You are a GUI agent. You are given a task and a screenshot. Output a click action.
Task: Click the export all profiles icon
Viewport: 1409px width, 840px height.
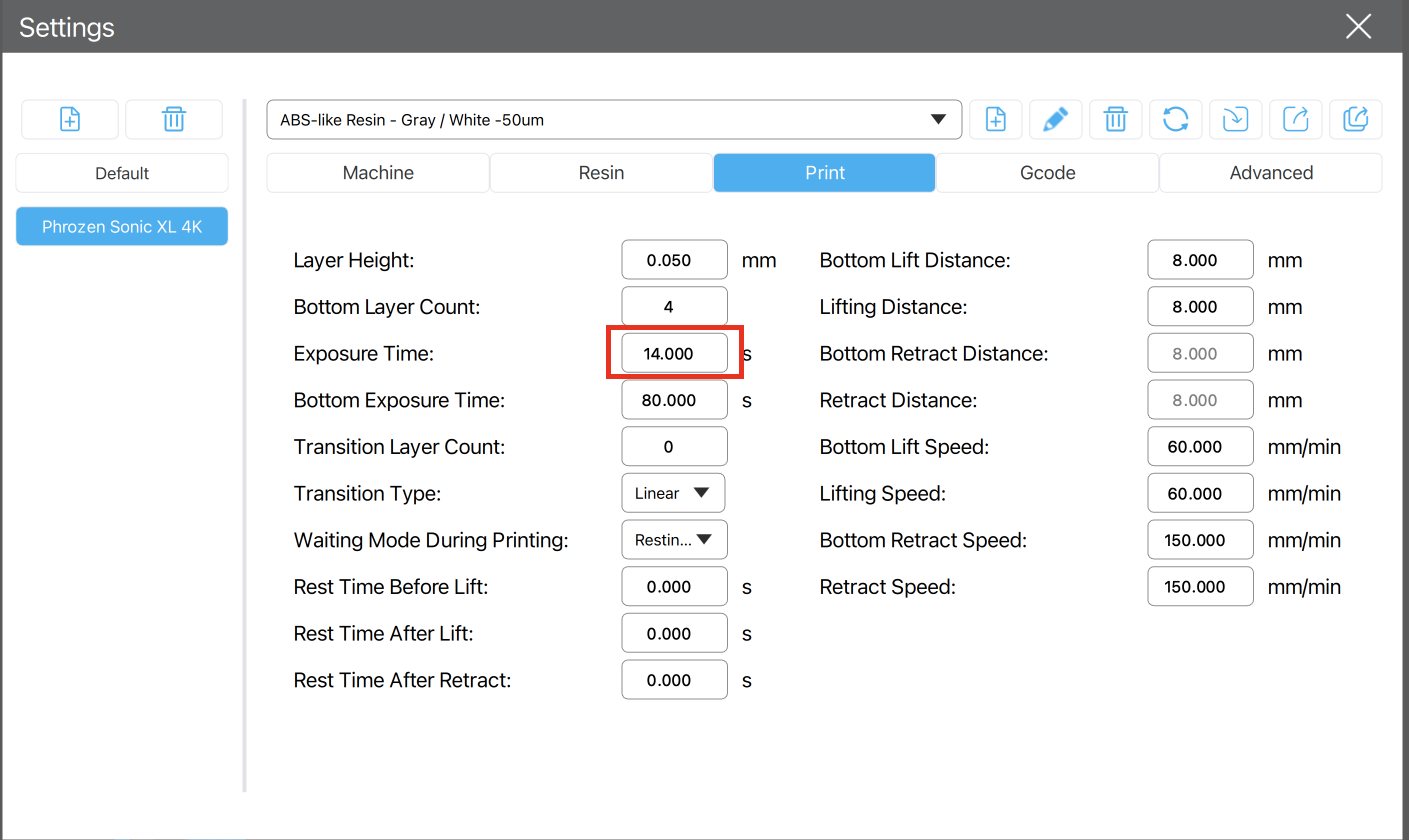coord(1355,119)
